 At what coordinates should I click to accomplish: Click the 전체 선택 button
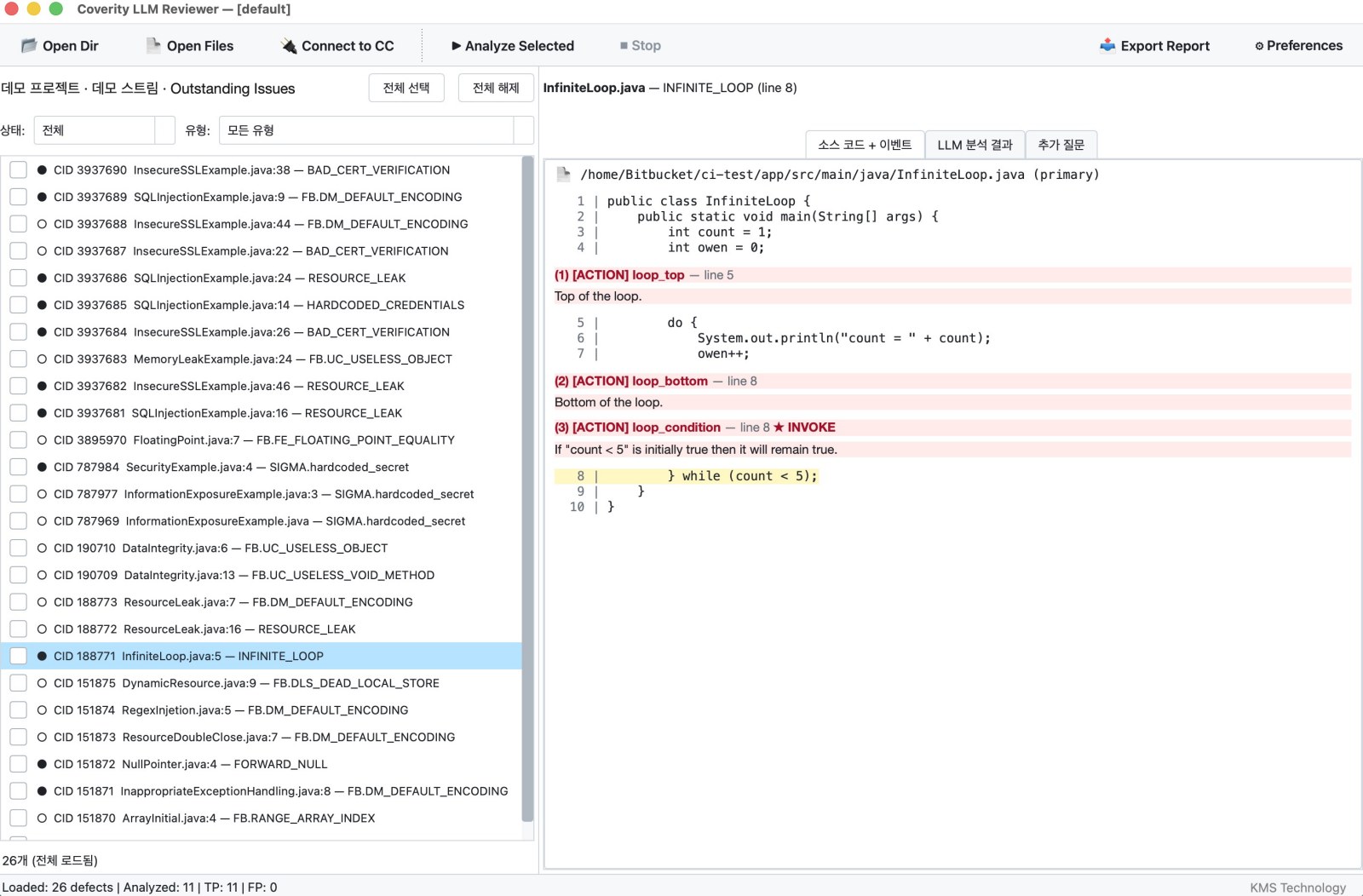point(406,88)
